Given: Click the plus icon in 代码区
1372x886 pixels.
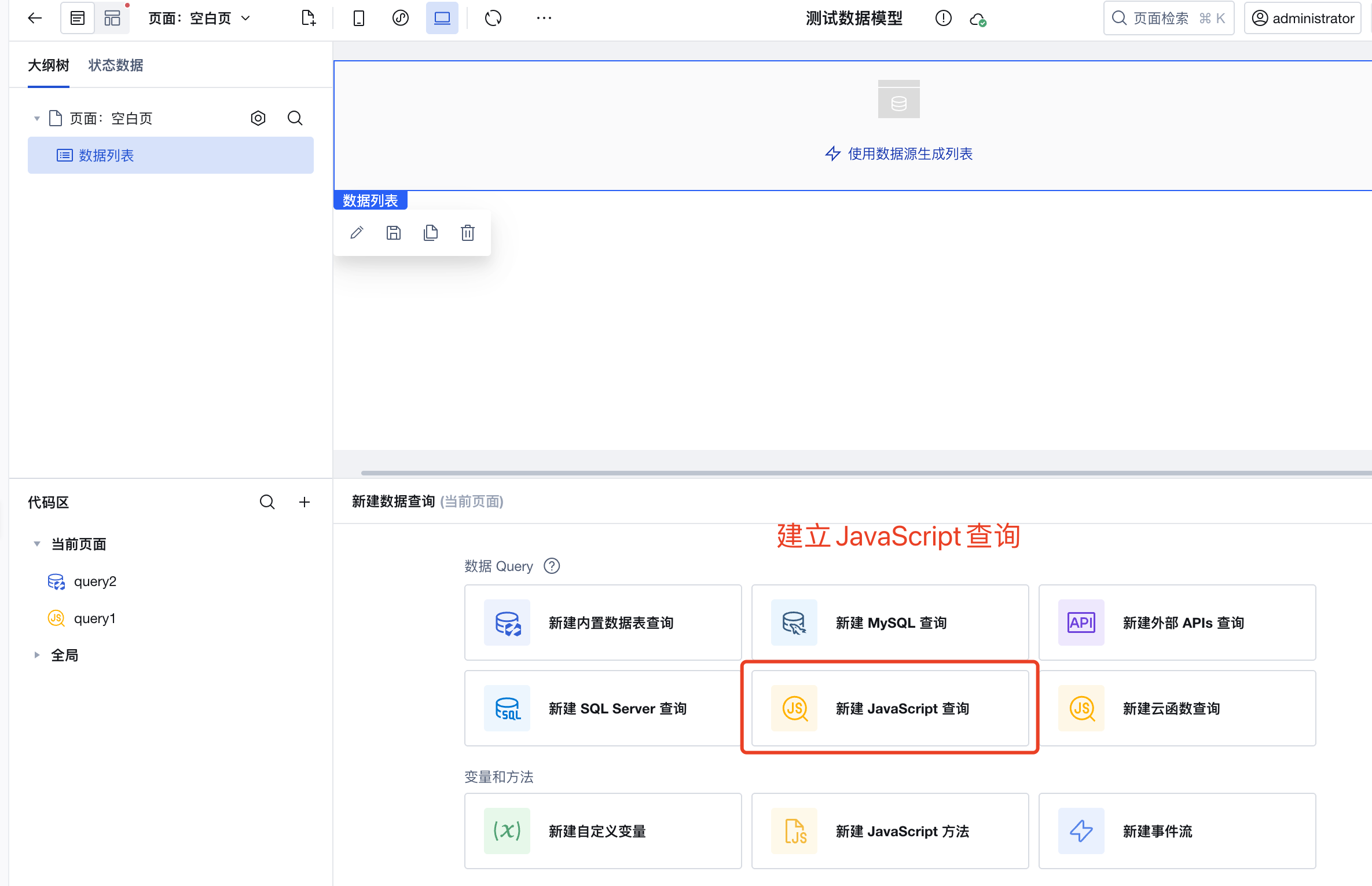Looking at the screenshot, I should click(x=305, y=502).
